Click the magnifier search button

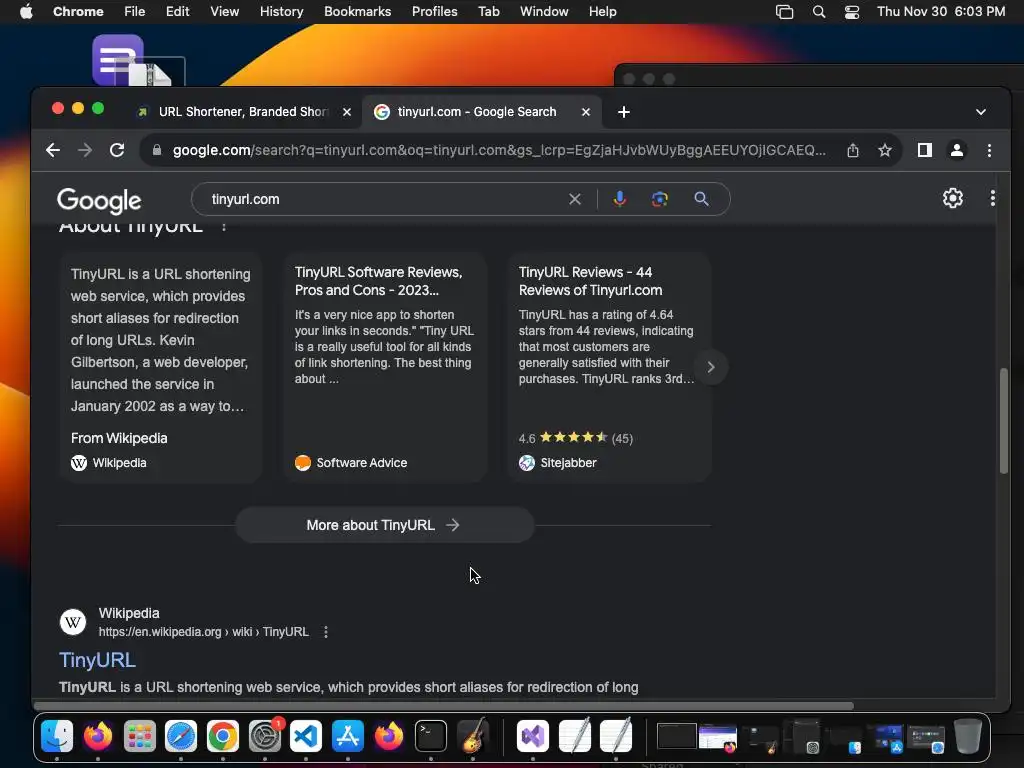[x=701, y=199]
